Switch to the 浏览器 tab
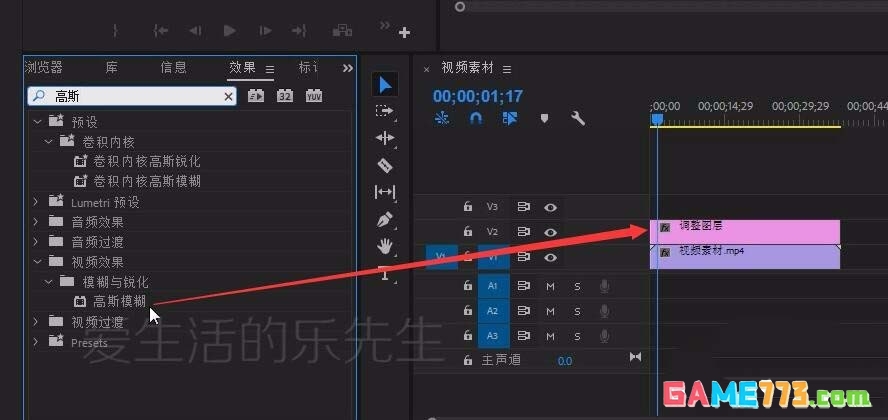Viewport: 888px width, 420px height. (44, 67)
